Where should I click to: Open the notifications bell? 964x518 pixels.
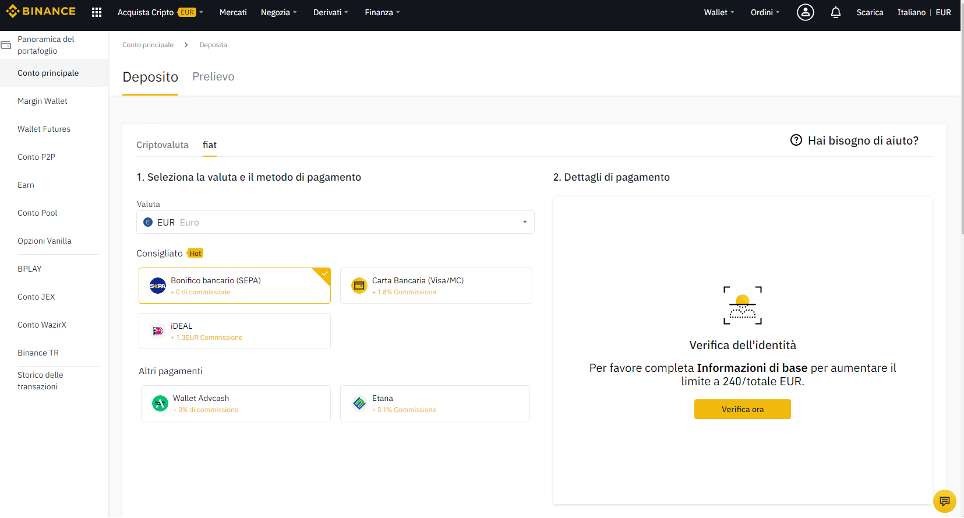(x=836, y=12)
